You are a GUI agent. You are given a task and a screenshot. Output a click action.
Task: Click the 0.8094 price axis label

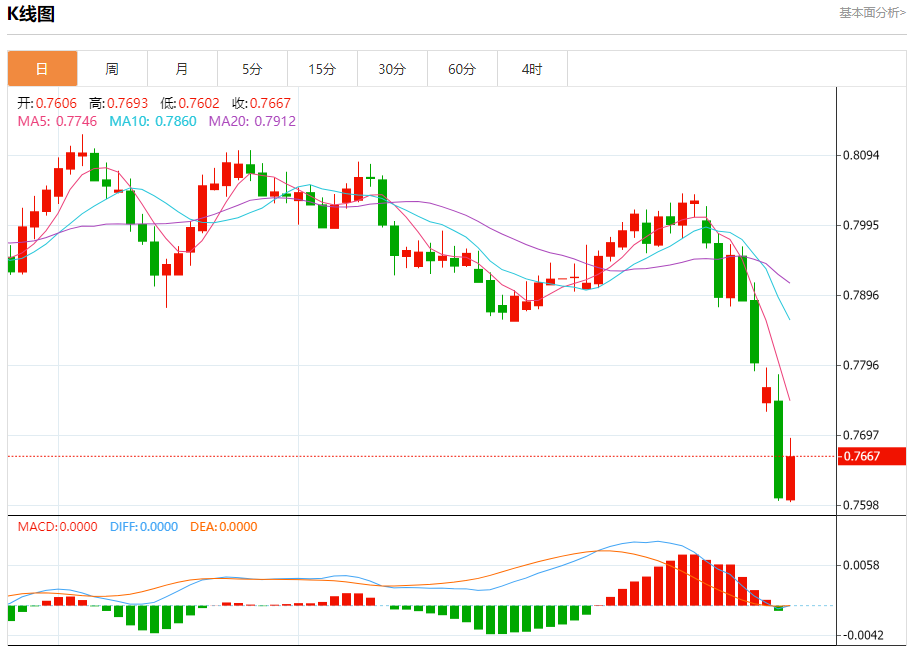click(860, 155)
